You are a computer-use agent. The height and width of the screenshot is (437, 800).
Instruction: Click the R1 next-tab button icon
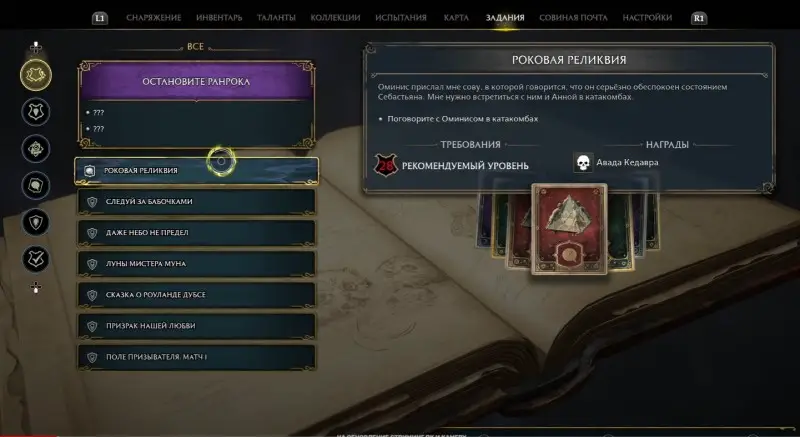(x=698, y=18)
